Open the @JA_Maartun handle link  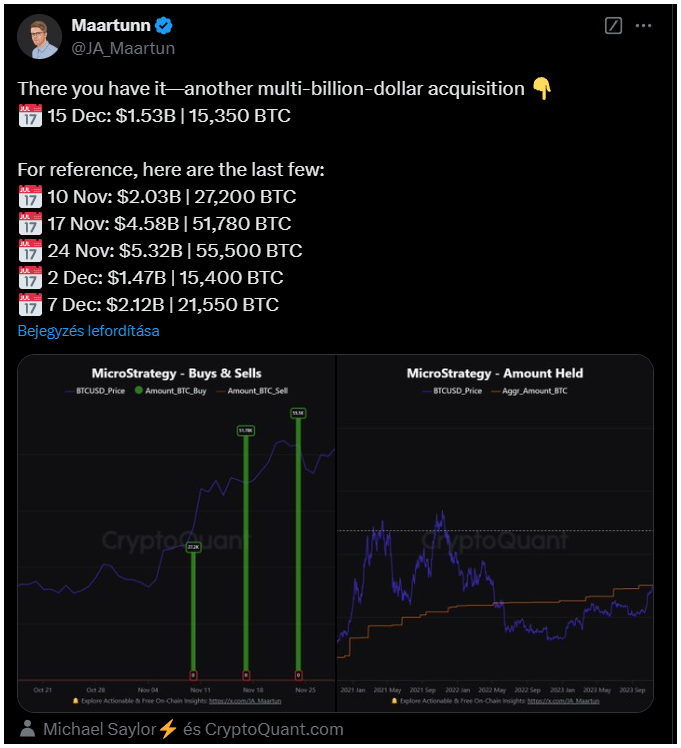[123, 48]
